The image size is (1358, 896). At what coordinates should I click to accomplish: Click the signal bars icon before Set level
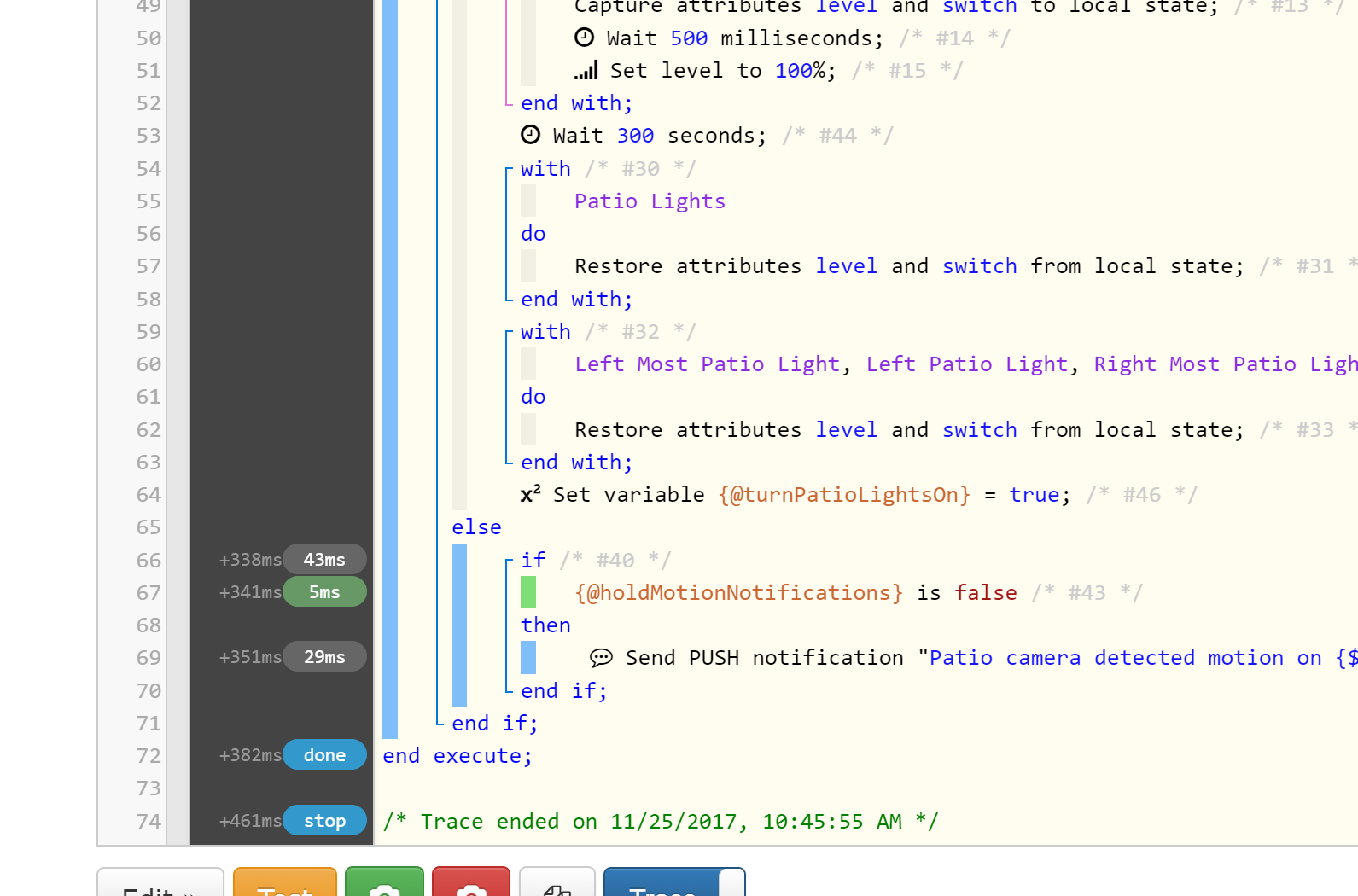tap(586, 70)
